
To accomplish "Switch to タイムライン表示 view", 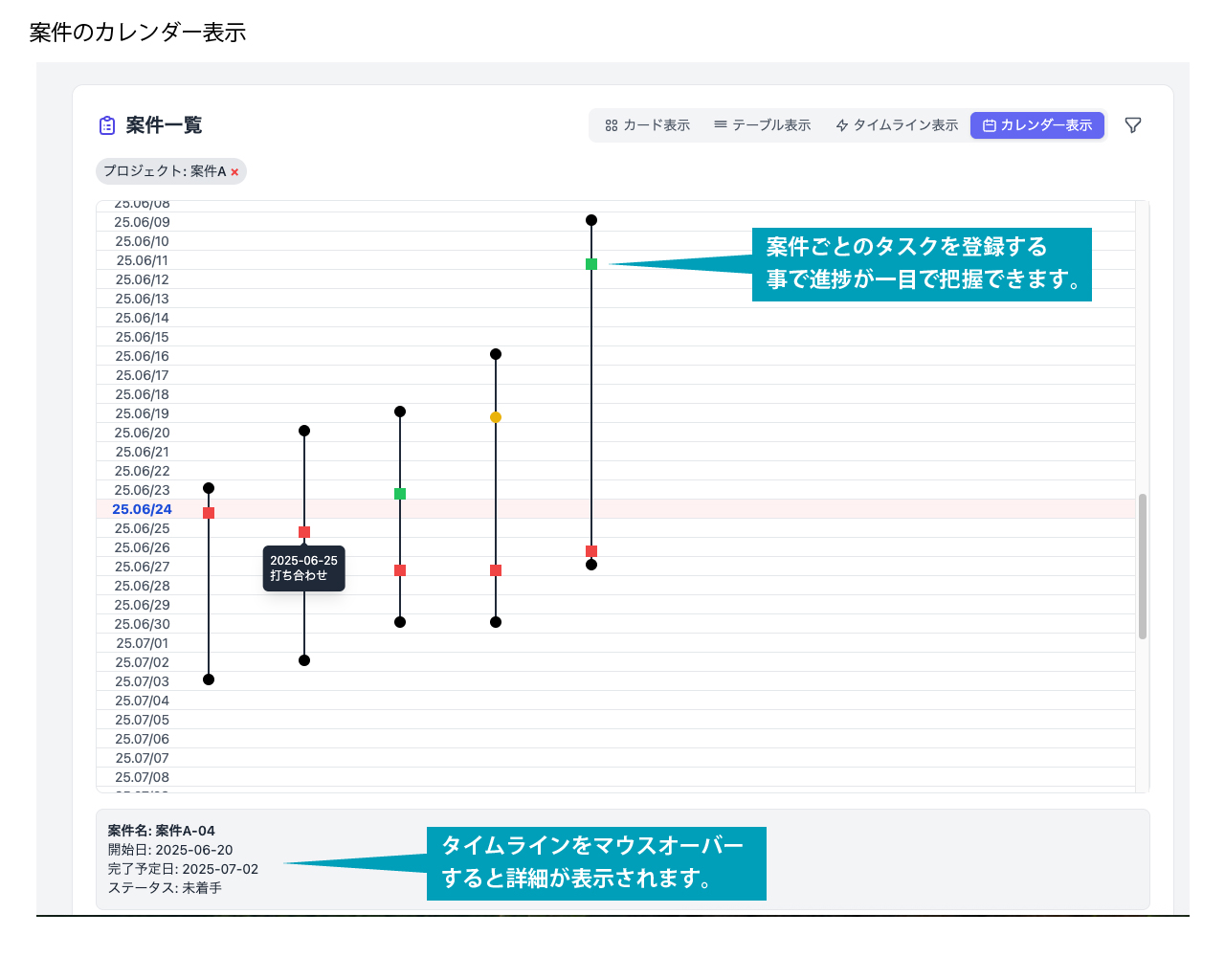I will point(897,125).
